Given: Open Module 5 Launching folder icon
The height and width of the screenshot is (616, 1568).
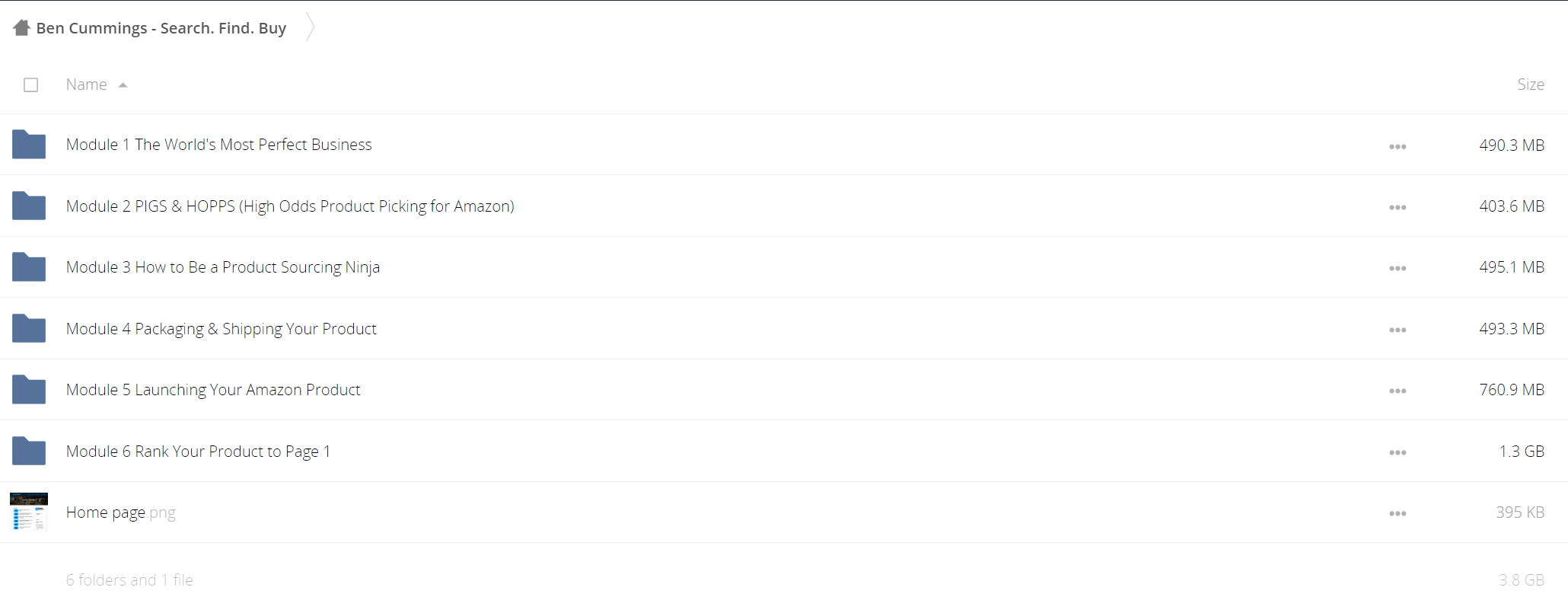Looking at the screenshot, I should pyautogui.click(x=29, y=389).
